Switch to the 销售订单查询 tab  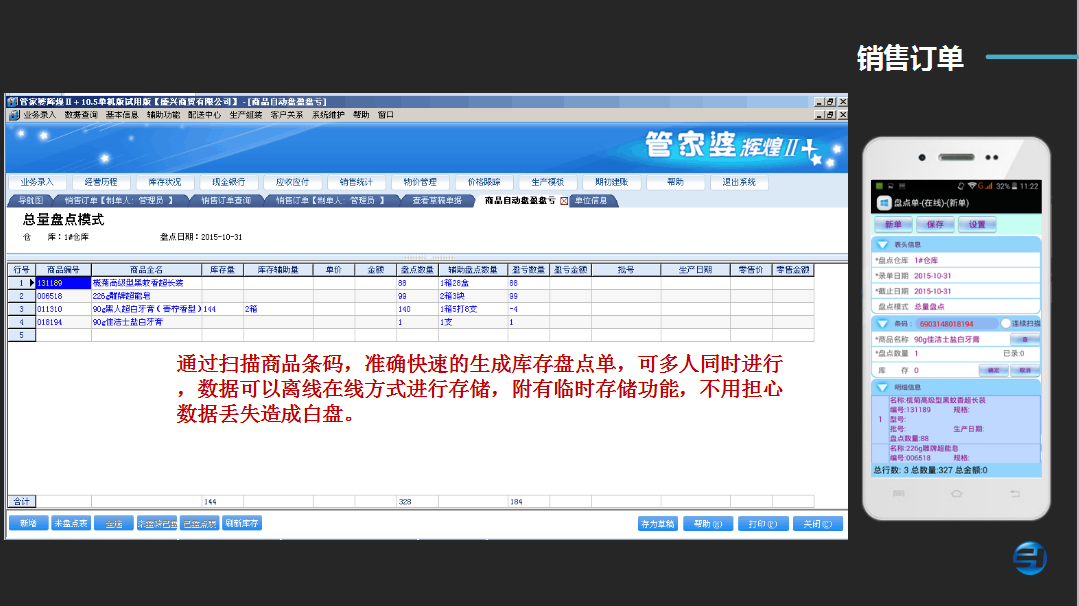tap(226, 201)
